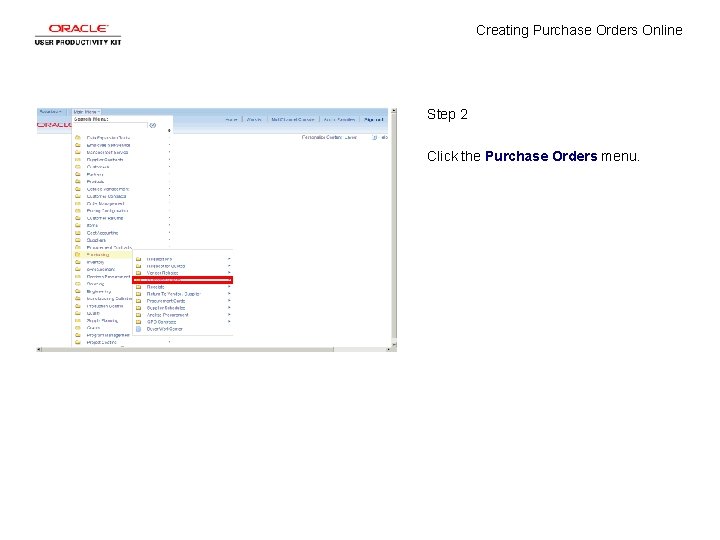Click the Requests for Quotes folder icon
Viewport: 720px width, 540px height.
point(139,266)
